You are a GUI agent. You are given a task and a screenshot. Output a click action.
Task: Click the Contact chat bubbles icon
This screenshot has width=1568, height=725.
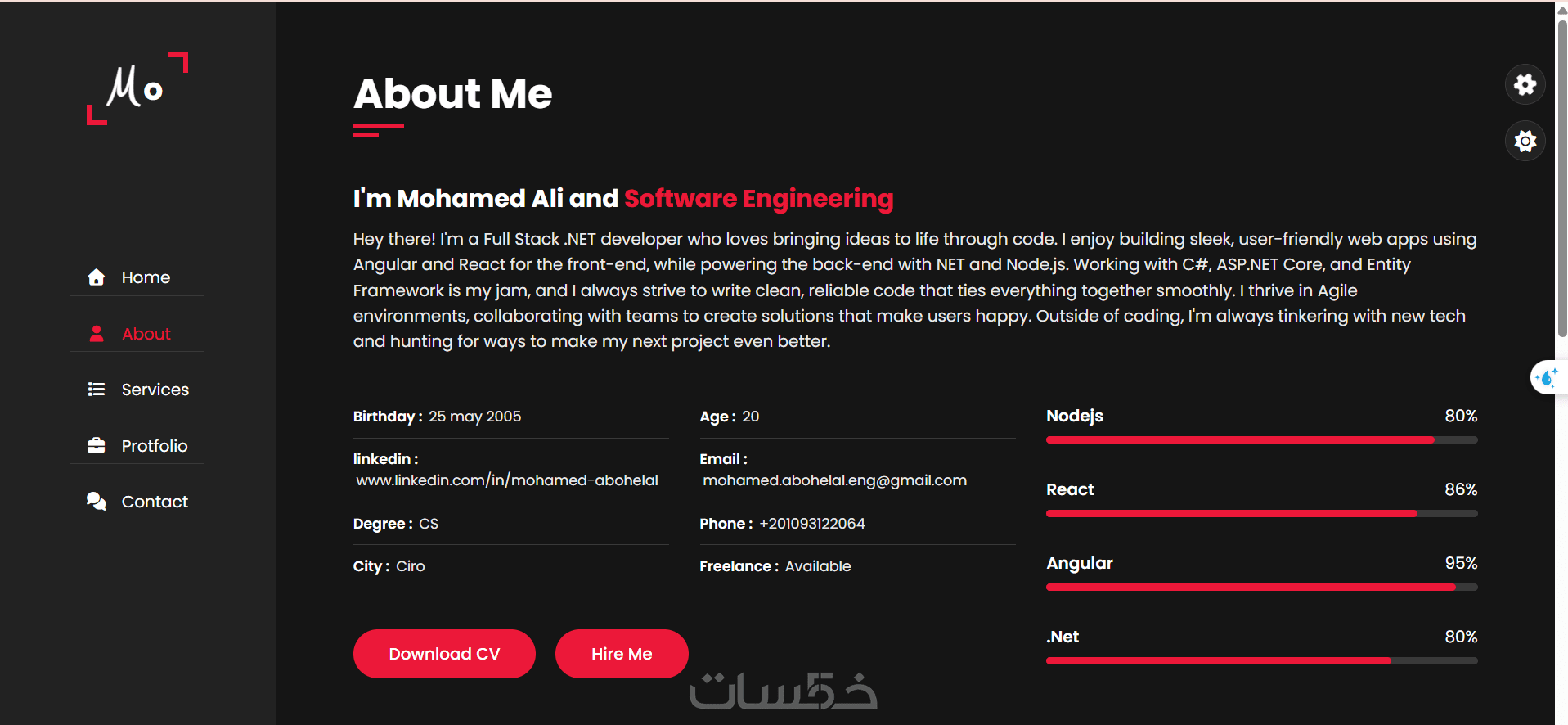97,502
